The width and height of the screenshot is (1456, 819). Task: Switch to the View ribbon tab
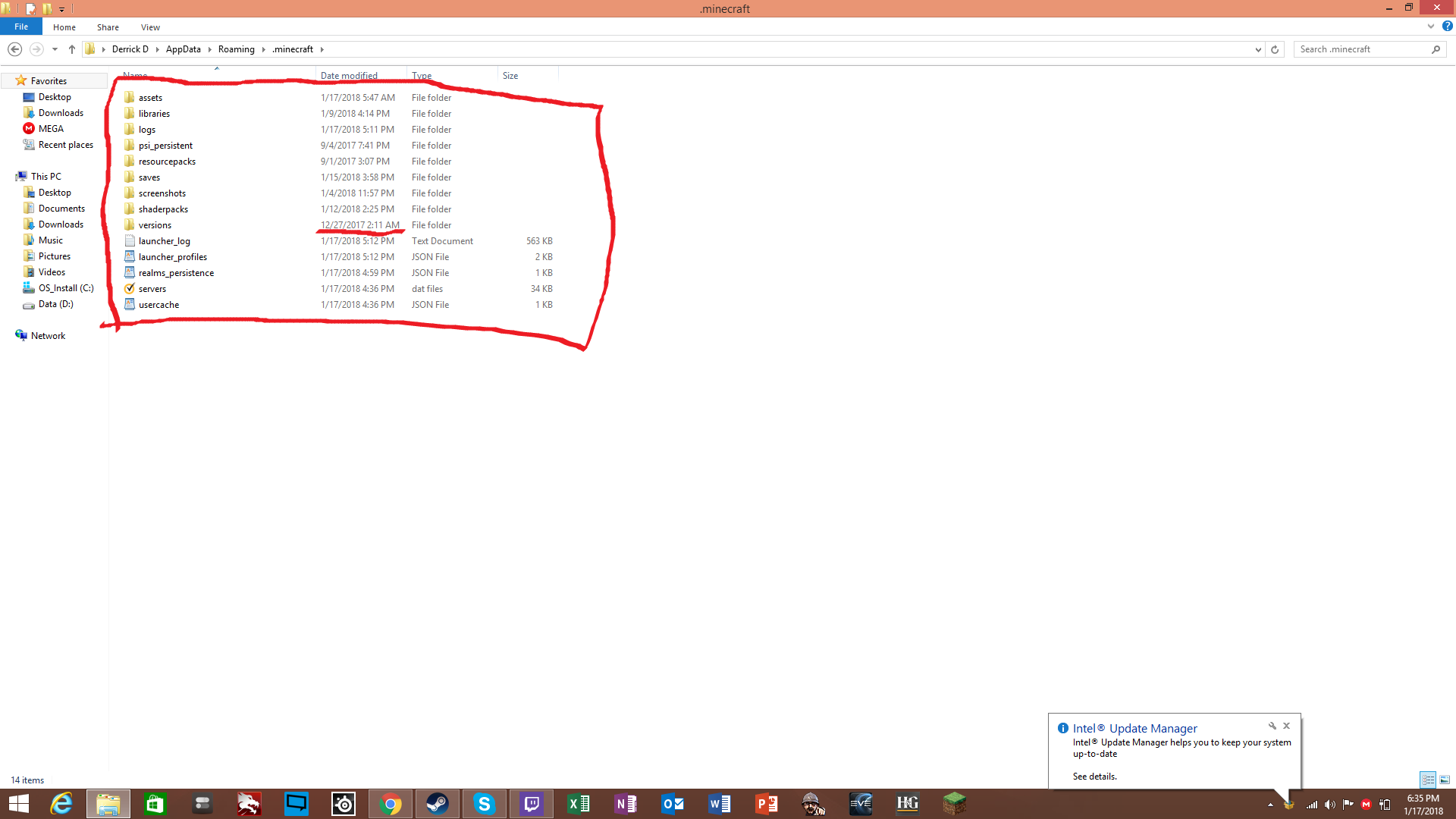[x=150, y=27]
